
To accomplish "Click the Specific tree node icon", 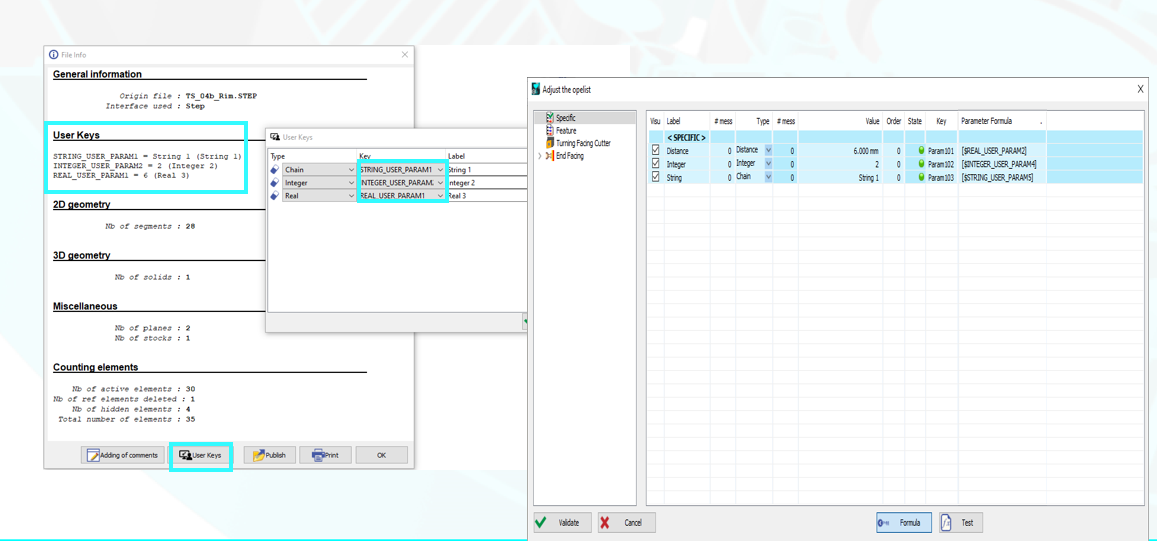I will pos(550,118).
